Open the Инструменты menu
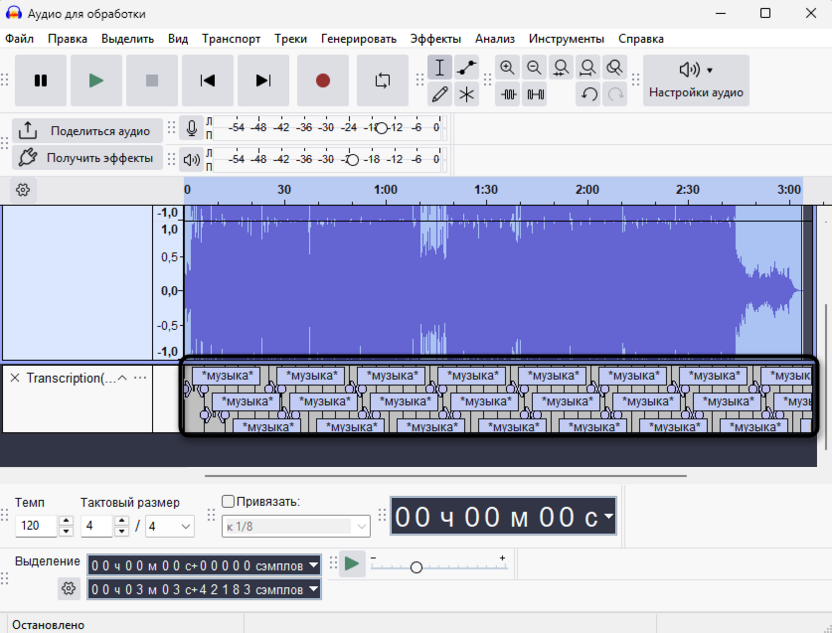 pyautogui.click(x=566, y=39)
